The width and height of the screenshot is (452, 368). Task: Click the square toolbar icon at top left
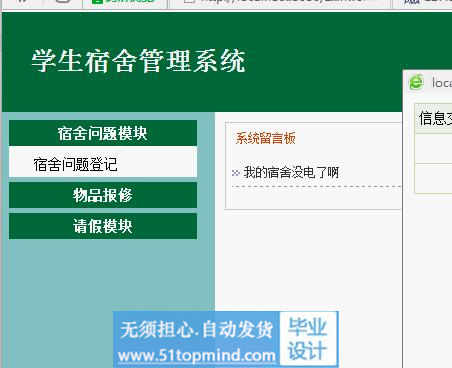coord(63,1)
